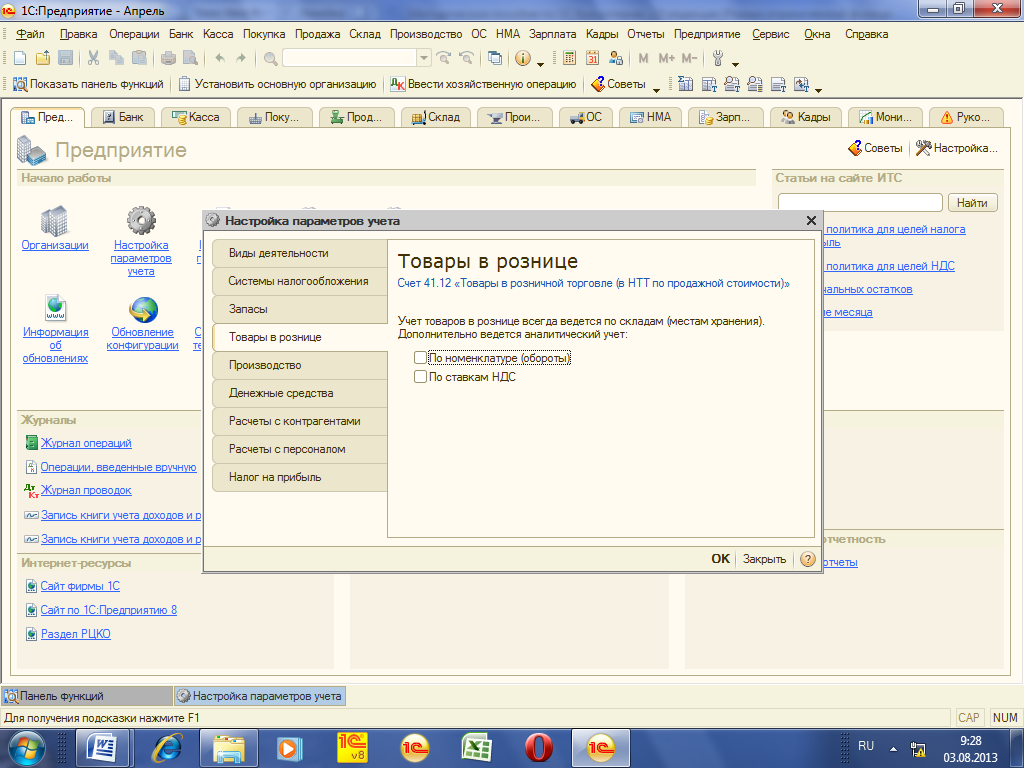Screen dimensions: 1024x768
Task: Expand dropdown arrow next to wrench icon
Action: pyautogui.click(x=735, y=63)
